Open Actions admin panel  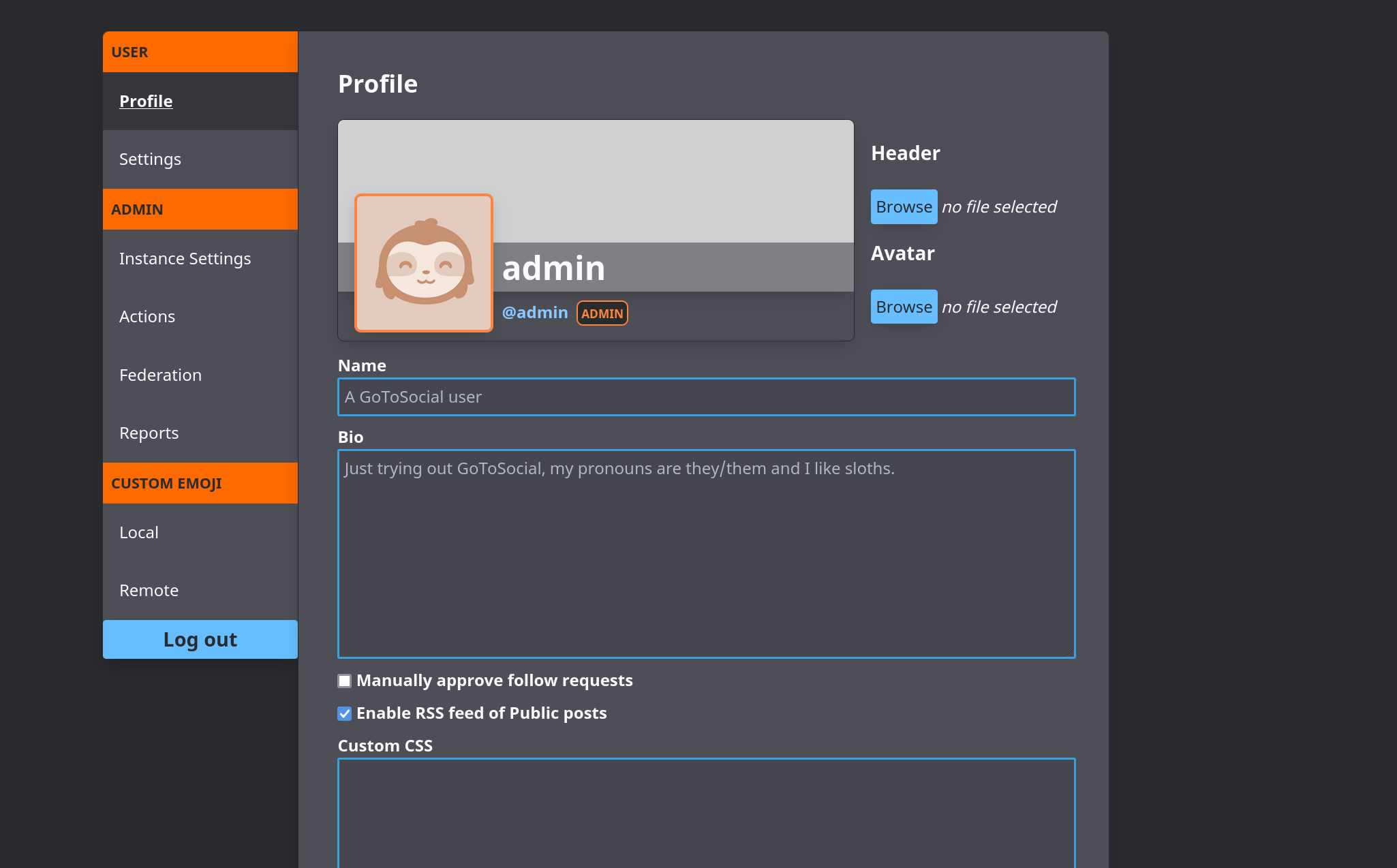coord(147,316)
